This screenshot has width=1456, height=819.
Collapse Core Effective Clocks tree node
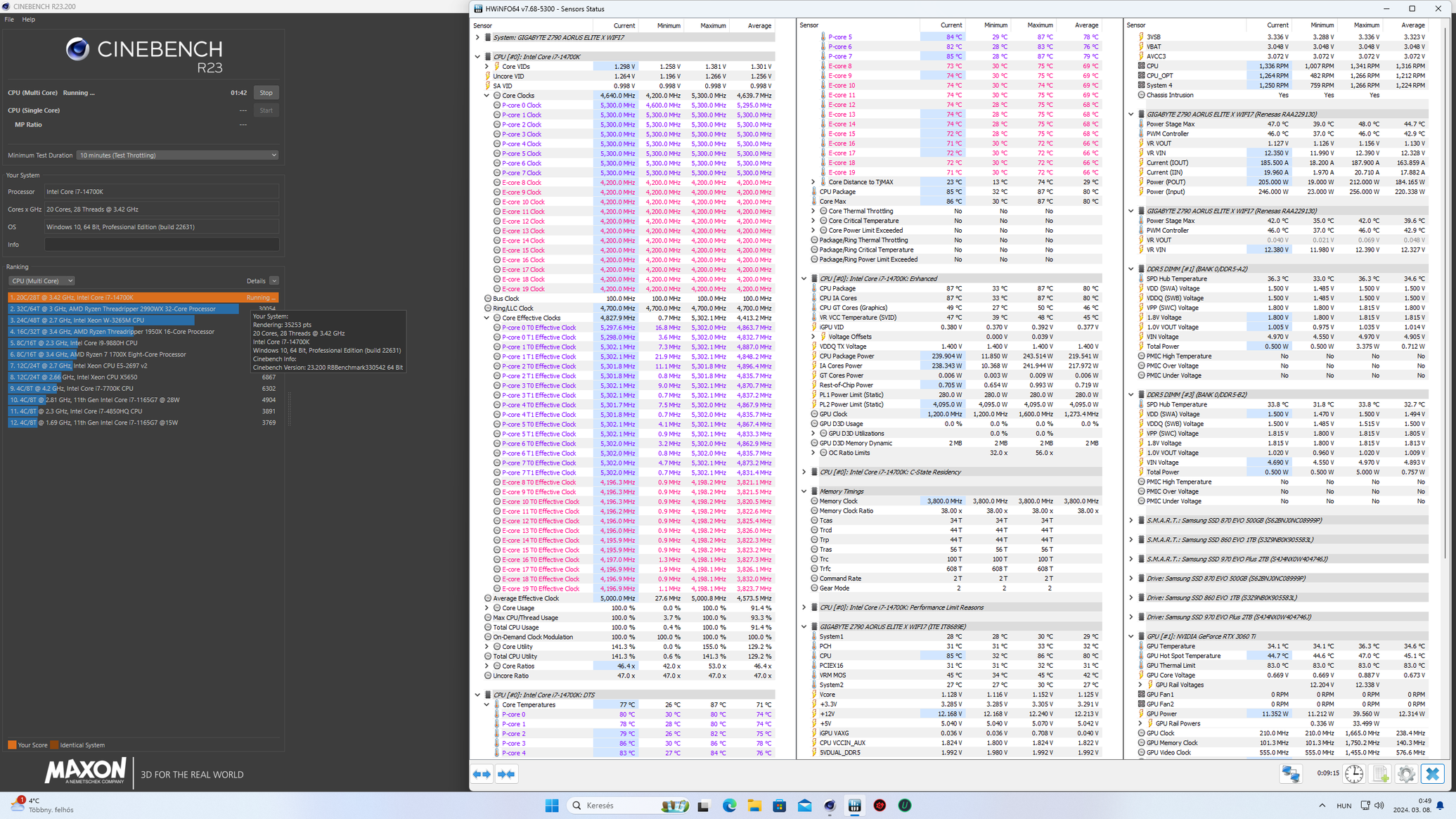487,318
